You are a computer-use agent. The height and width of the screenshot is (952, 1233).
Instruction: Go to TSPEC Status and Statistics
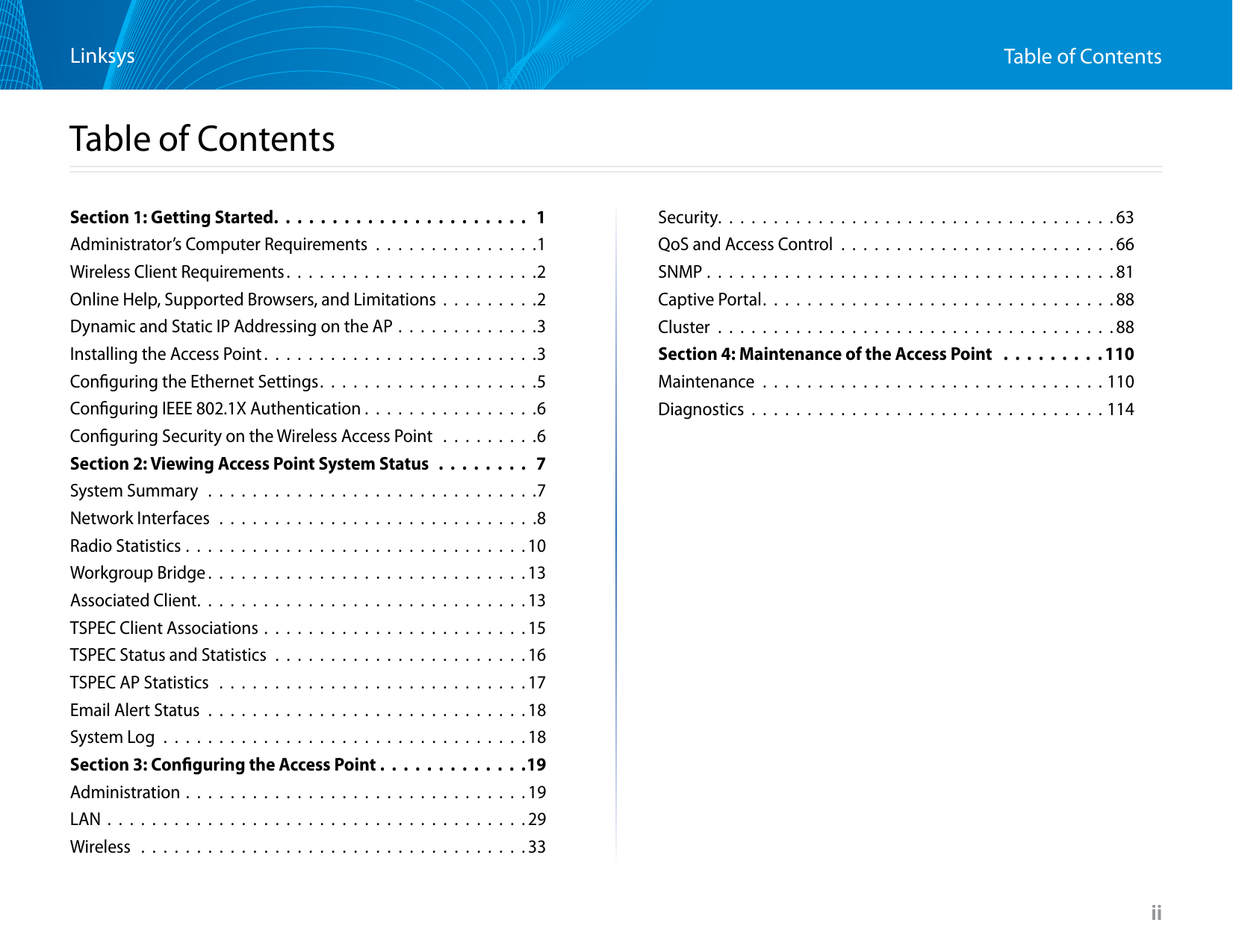[x=308, y=656]
